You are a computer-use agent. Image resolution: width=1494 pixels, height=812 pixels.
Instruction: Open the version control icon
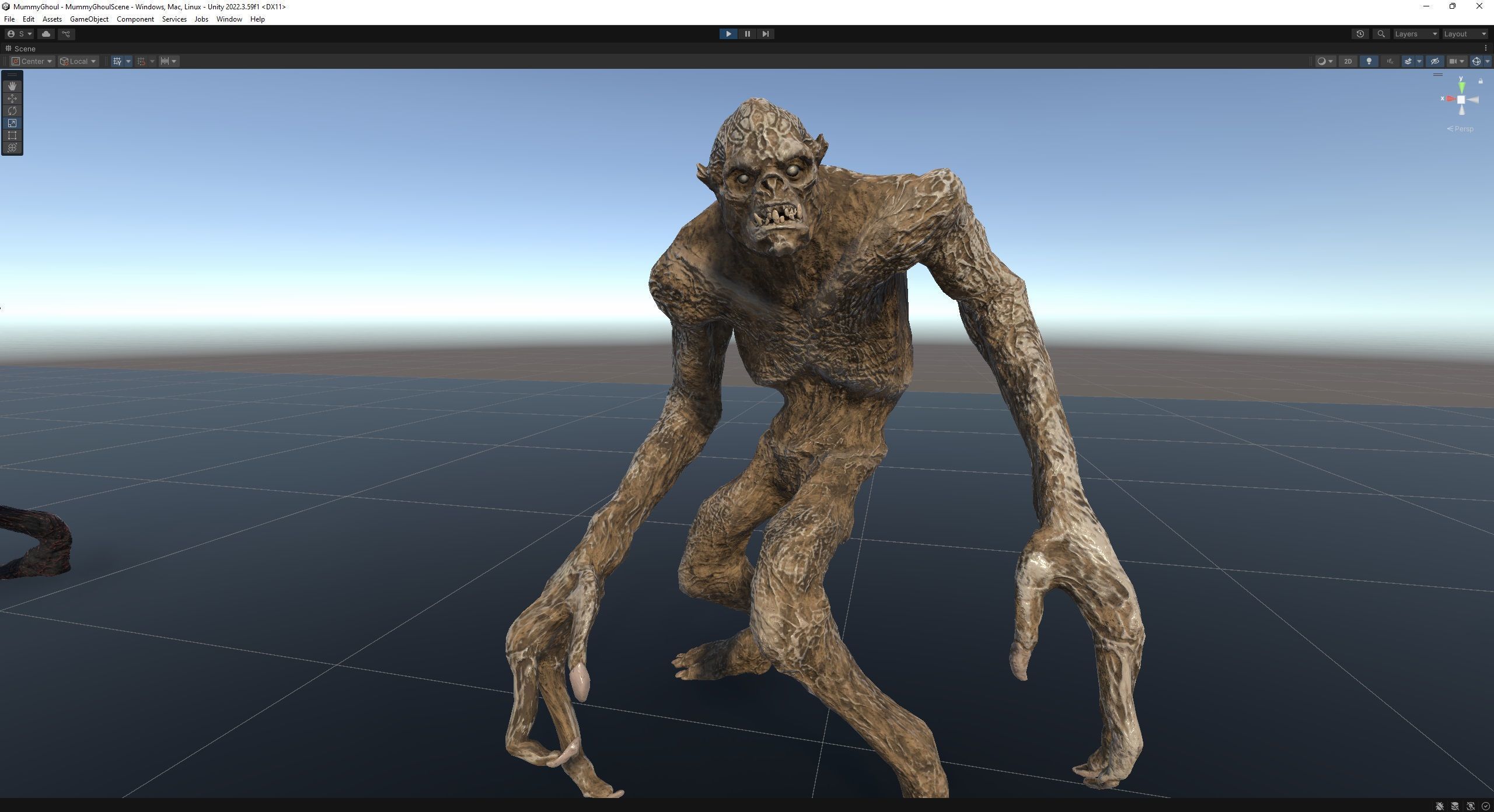coord(66,34)
